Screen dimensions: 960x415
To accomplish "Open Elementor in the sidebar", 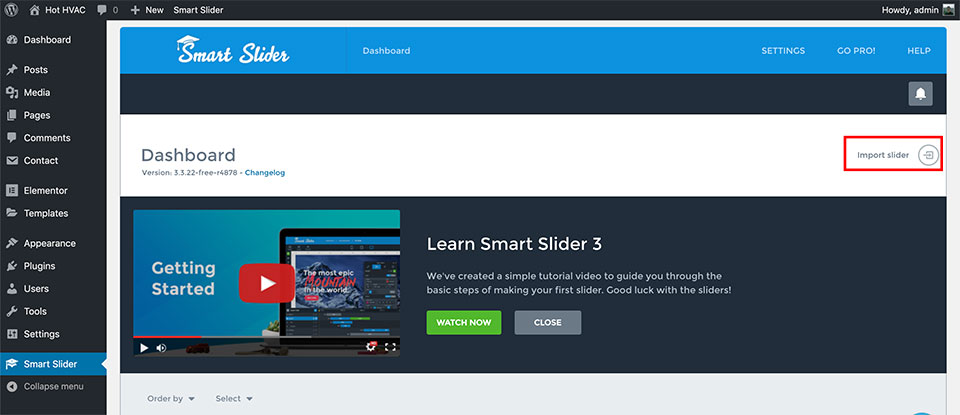I will click(x=45, y=190).
